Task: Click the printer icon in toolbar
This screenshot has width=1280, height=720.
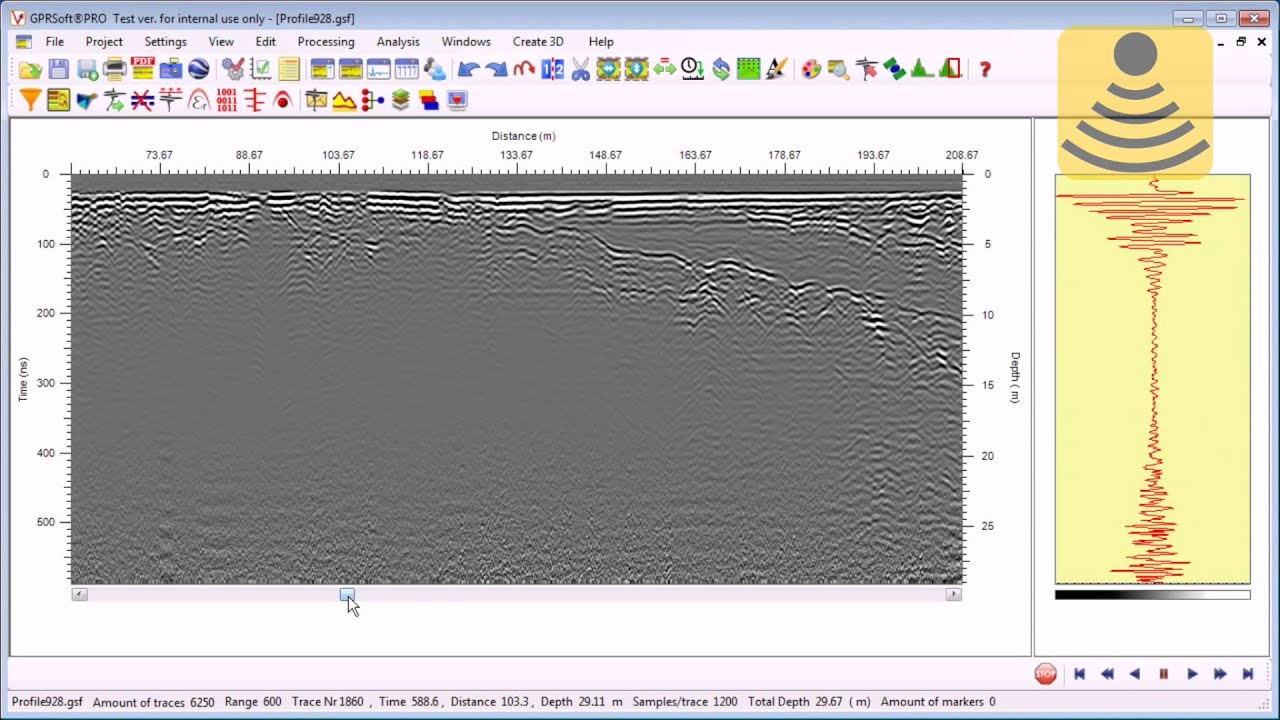Action: pos(115,69)
